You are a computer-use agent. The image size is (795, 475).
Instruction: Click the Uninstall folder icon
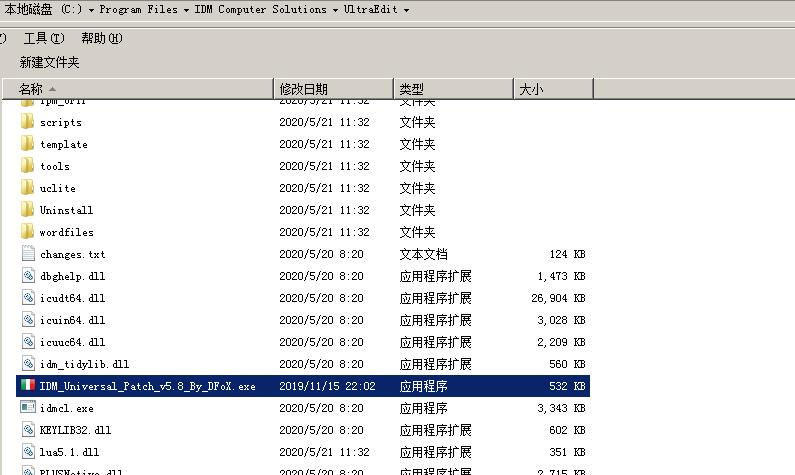(27, 210)
